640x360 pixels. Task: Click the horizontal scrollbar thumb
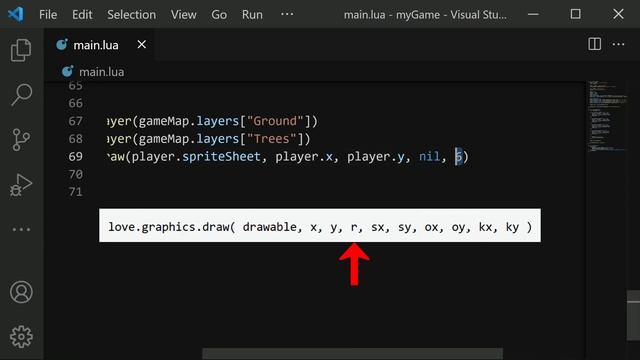(353, 353)
